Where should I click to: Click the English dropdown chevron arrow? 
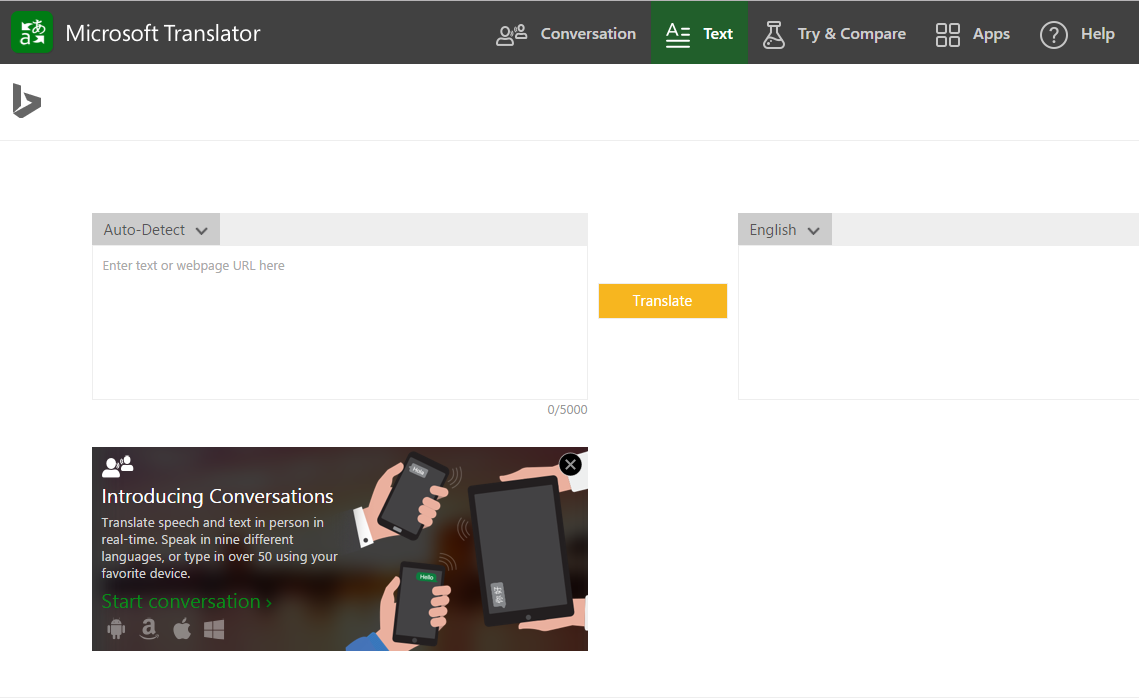(814, 231)
